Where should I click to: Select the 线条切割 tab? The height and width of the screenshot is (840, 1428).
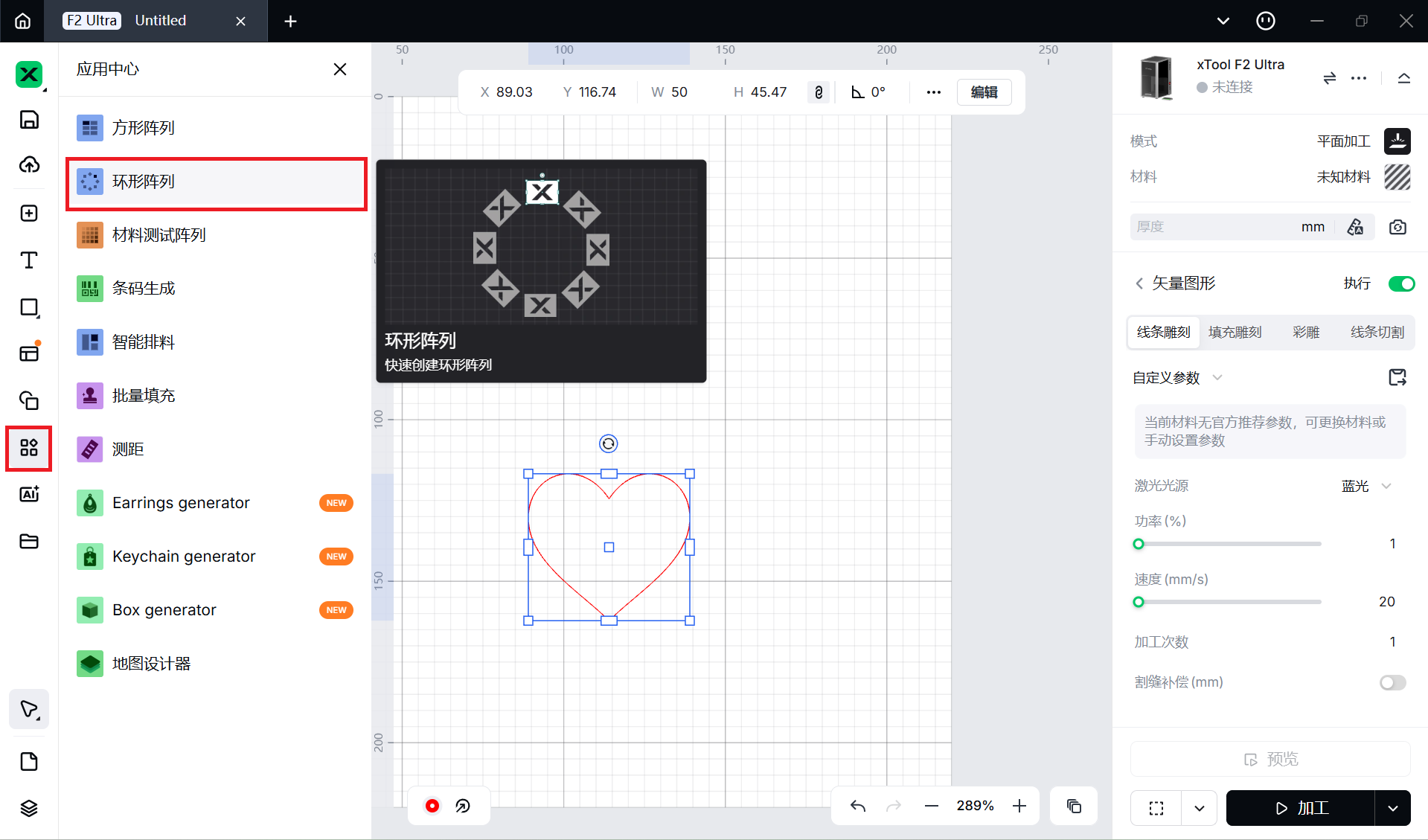[1377, 332]
